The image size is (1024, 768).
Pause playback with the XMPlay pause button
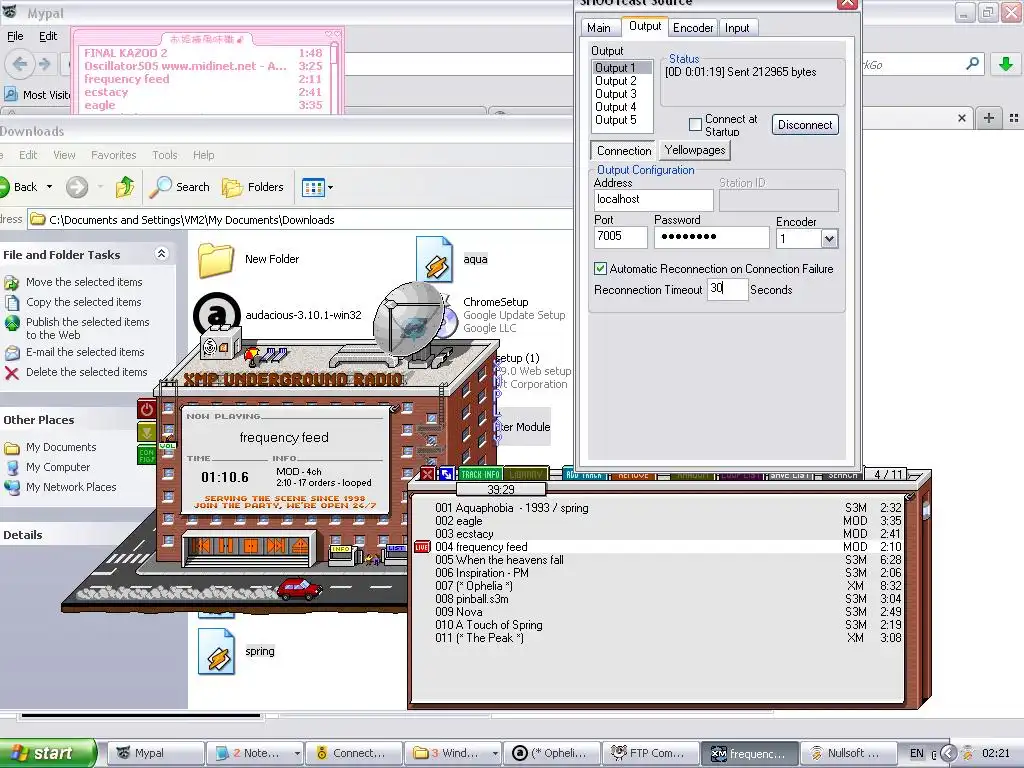click(x=225, y=545)
